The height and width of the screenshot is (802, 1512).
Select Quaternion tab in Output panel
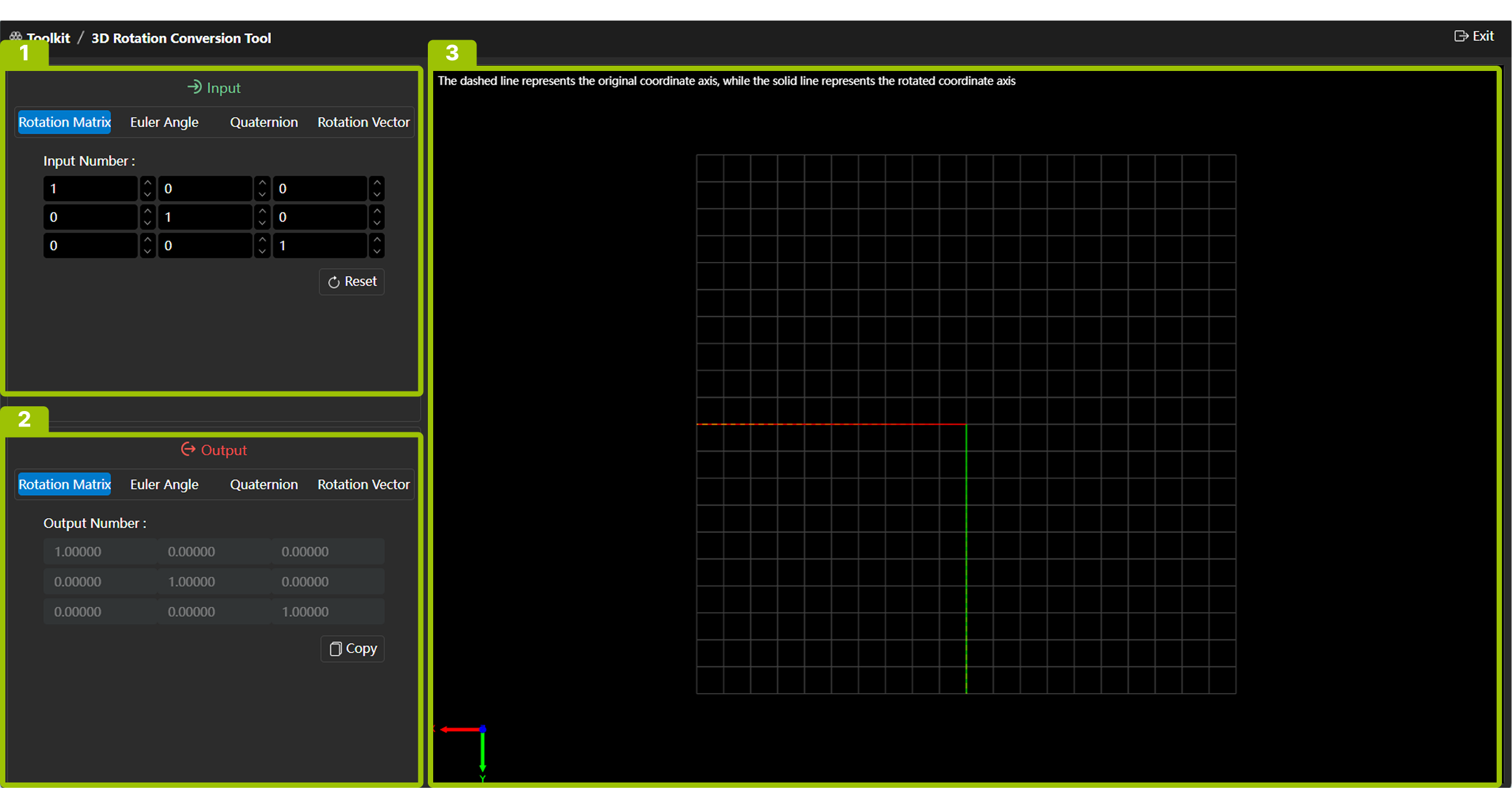(x=263, y=484)
